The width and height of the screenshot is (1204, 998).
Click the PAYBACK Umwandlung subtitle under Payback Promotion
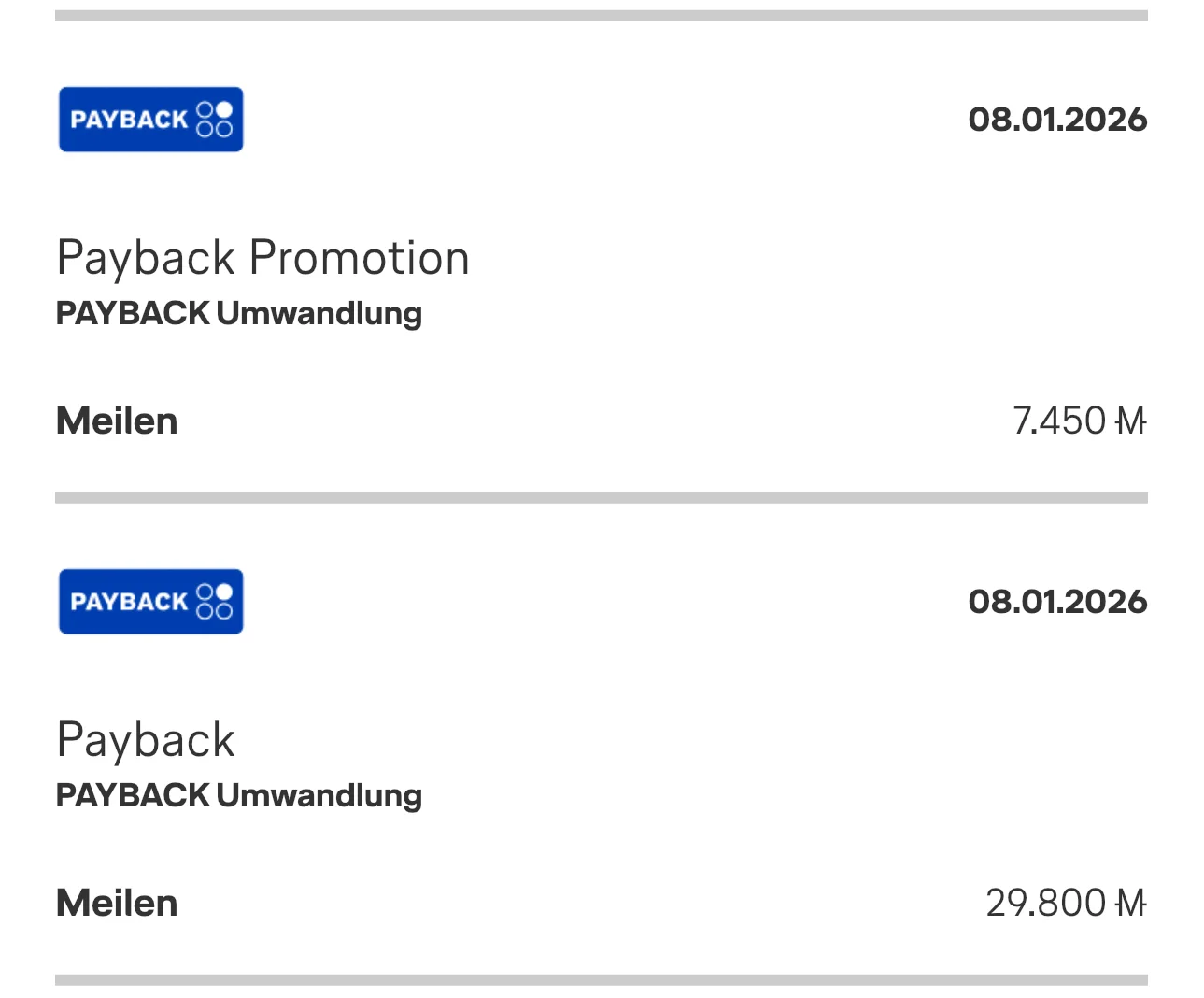click(x=239, y=313)
